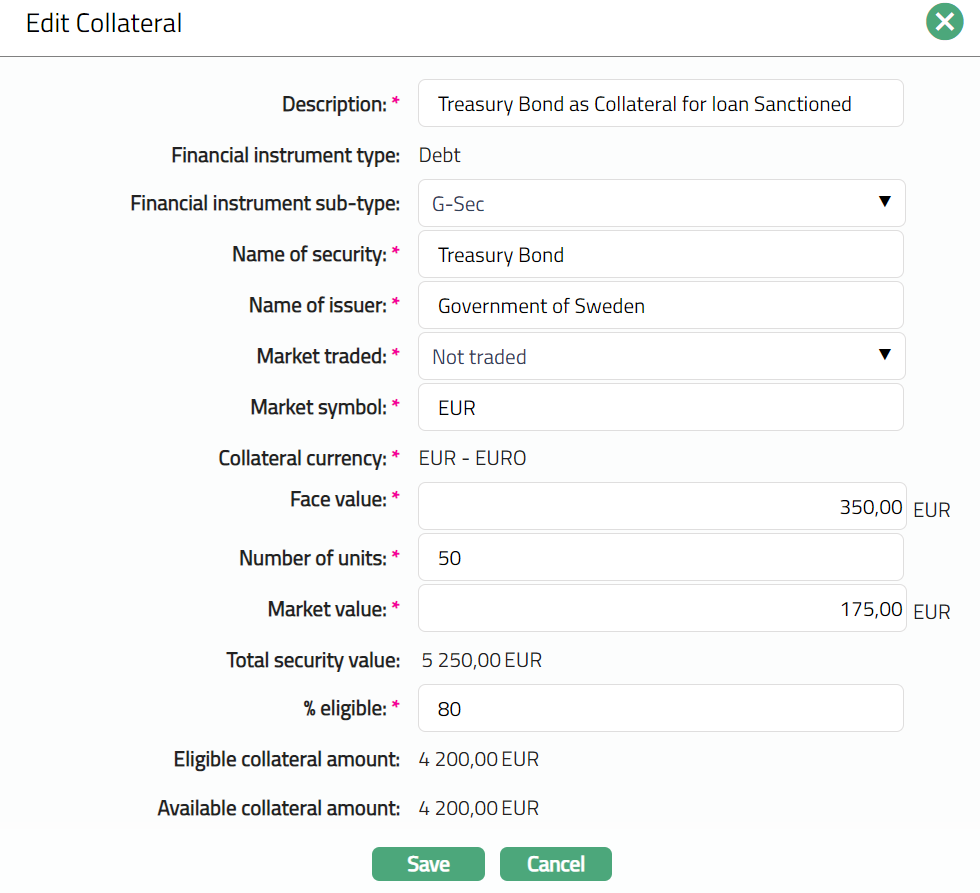
Task: Click the Edit Collateral dialog title
Action: 104,23
